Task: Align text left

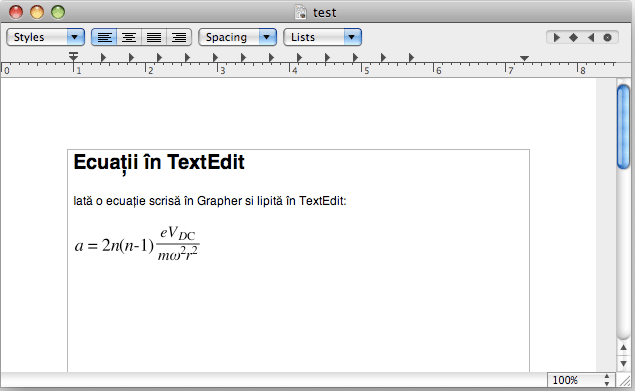Action: (x=104, y=37)
